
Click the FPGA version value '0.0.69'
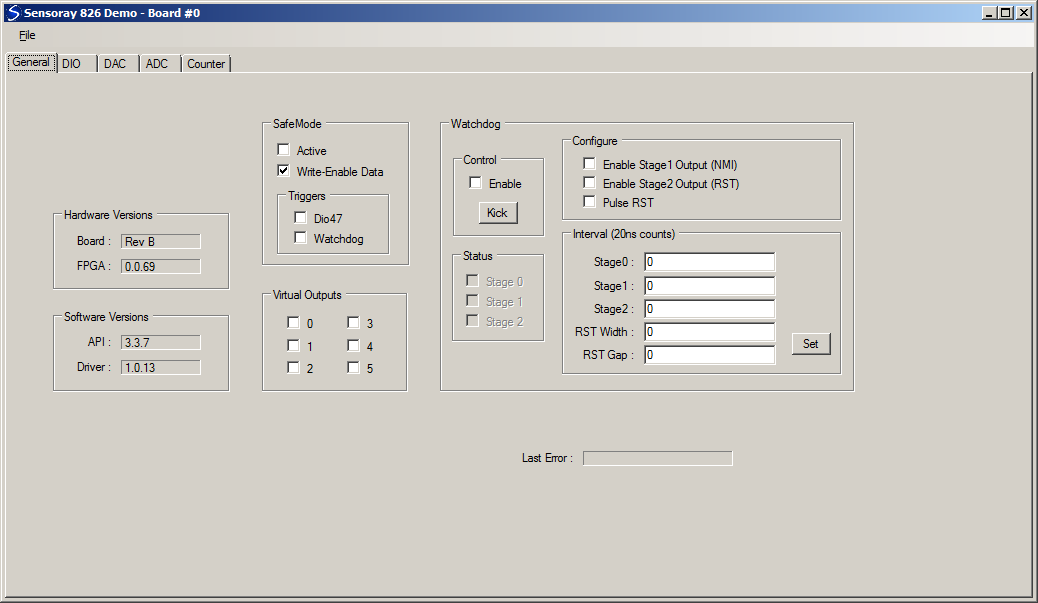[161, 266]
